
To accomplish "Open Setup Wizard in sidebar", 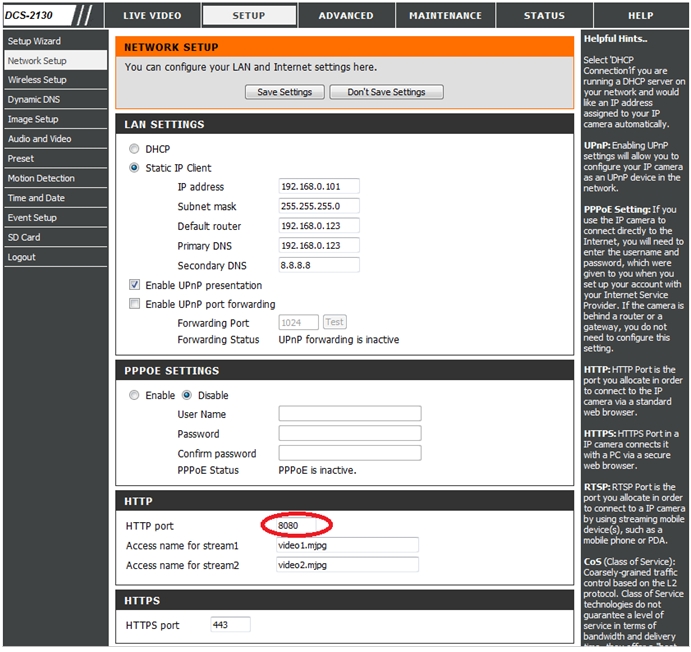I will (34, 41).
